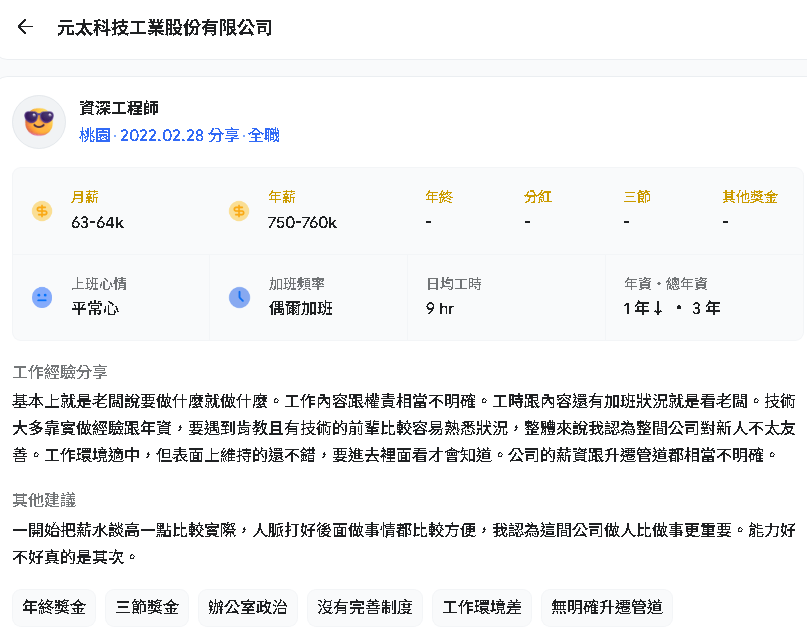Image resolution: width=807 pixels, height=629 pixels.
Task: Open the 桃園 · 2022.02.28 分享 · 全職 link
Action: click(179, 135)
